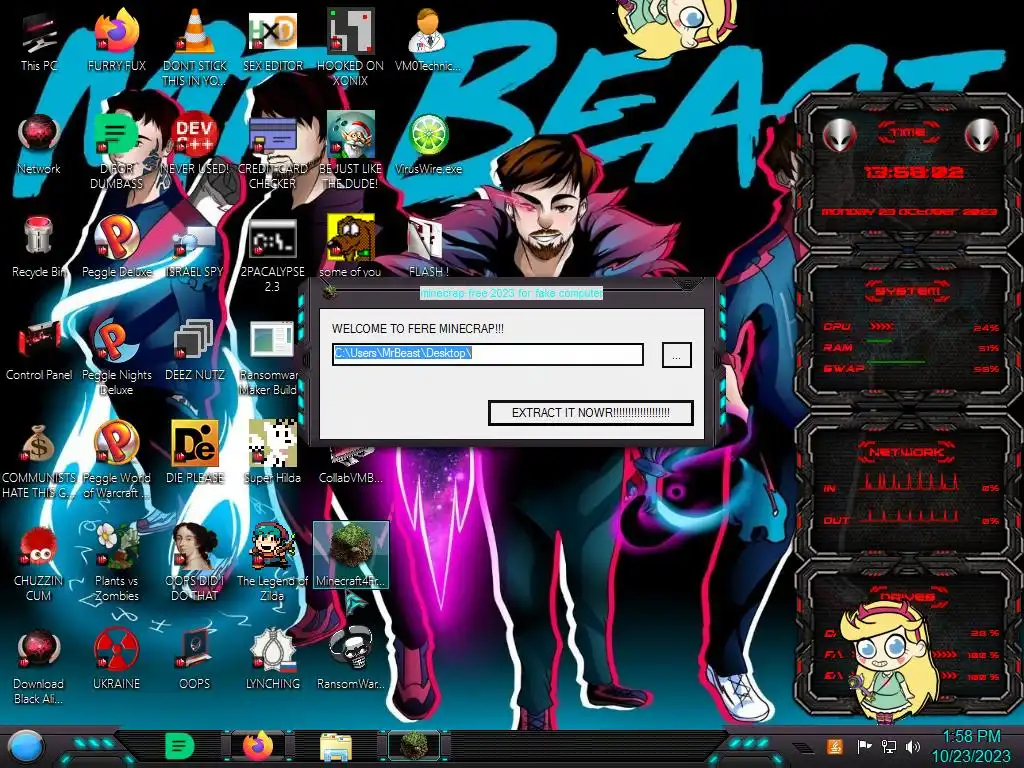Open the CHUZZIN CUM red fuzzball icon

[39, 563]
